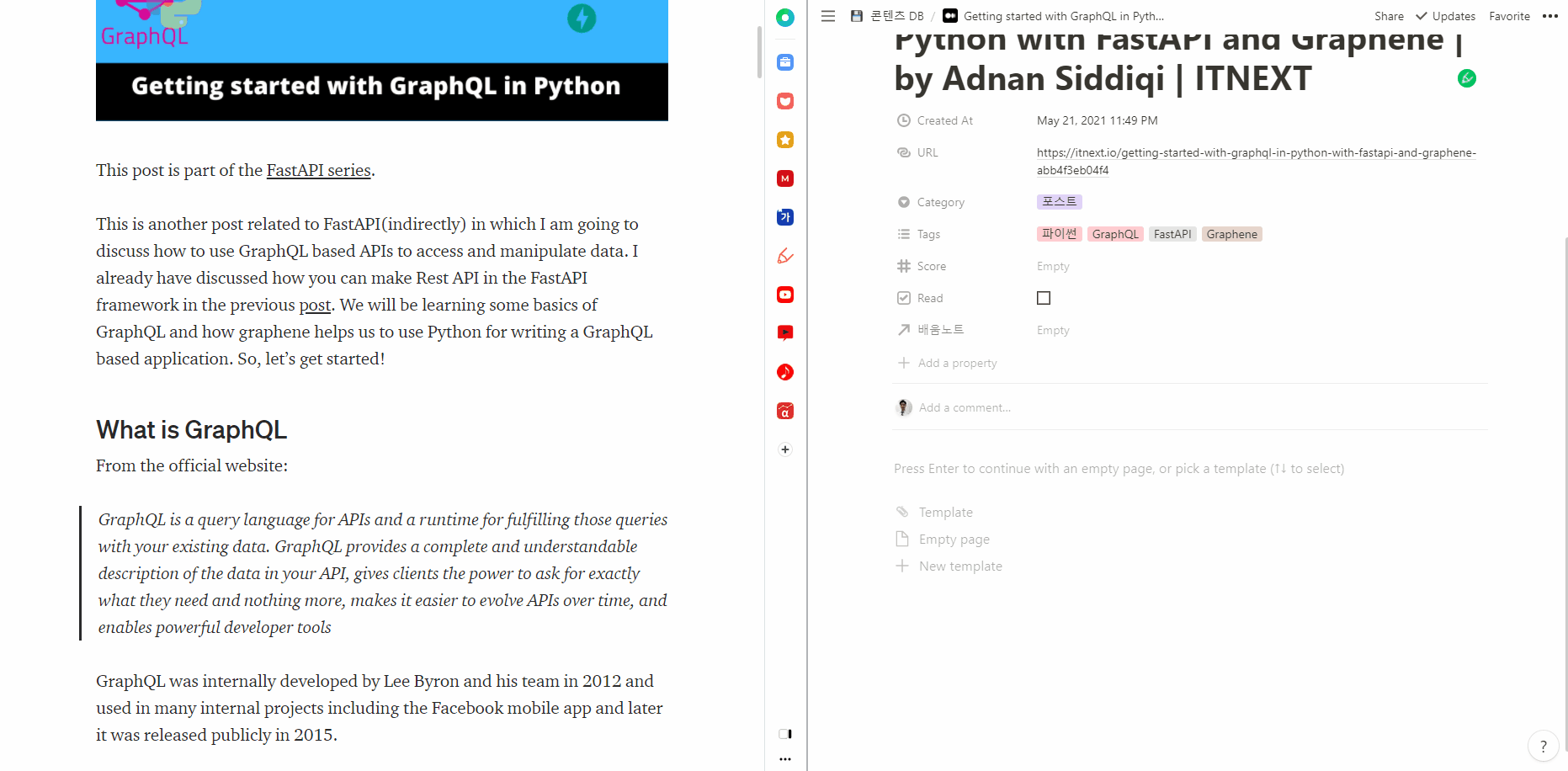Open the YouTube sidebar icon
The width and height of the screenshot is (1568, 771).
click(x=785, y=295)
